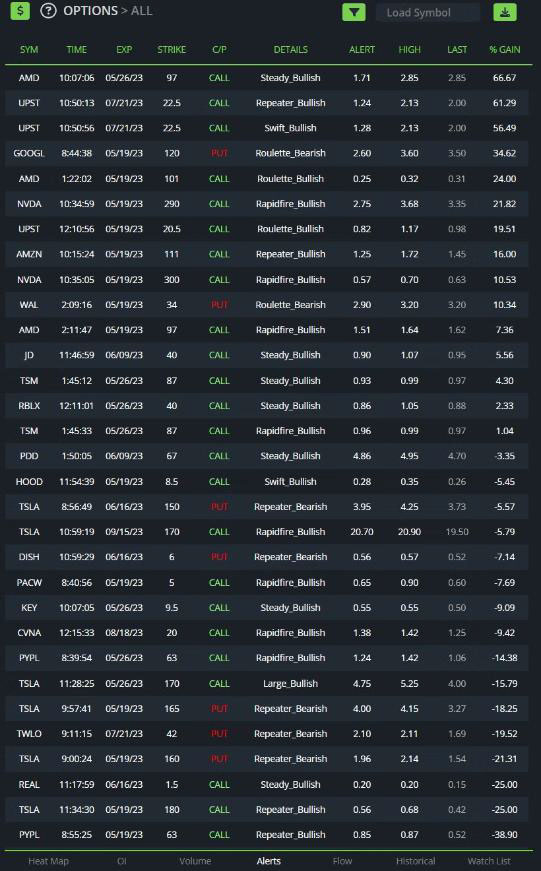Click Repeater_Bullish on UPST 10:50:13 row
Screen dimensions: 541x871
[x=290, y=103]
